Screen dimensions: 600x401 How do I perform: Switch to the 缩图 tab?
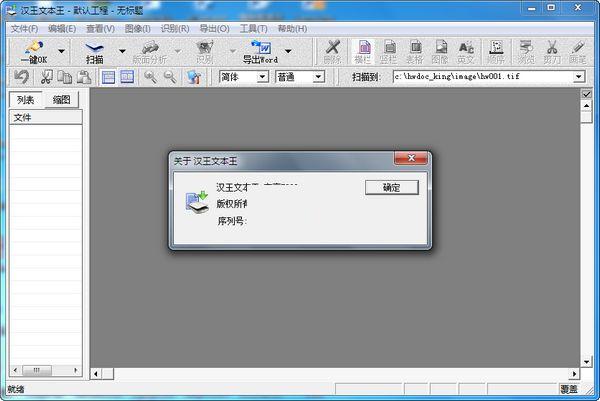coord(62,100)
